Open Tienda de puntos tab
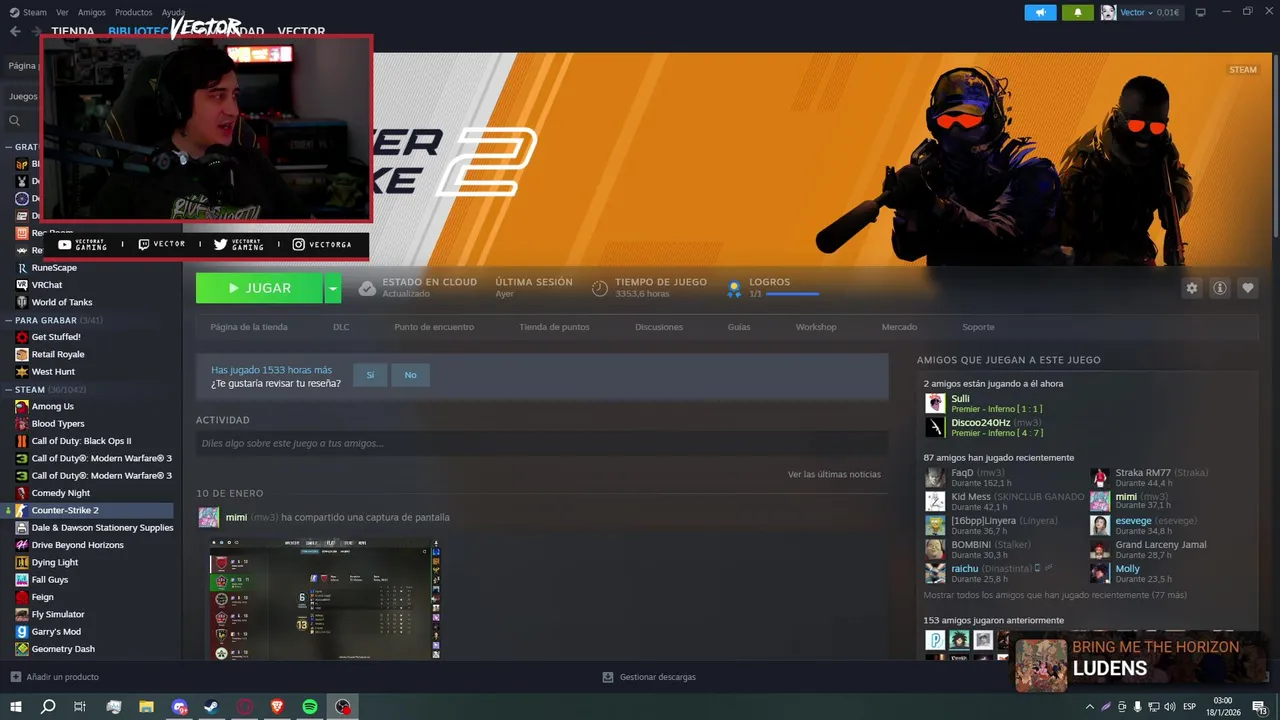The image size is (1280, 720). tap(554, 327)
